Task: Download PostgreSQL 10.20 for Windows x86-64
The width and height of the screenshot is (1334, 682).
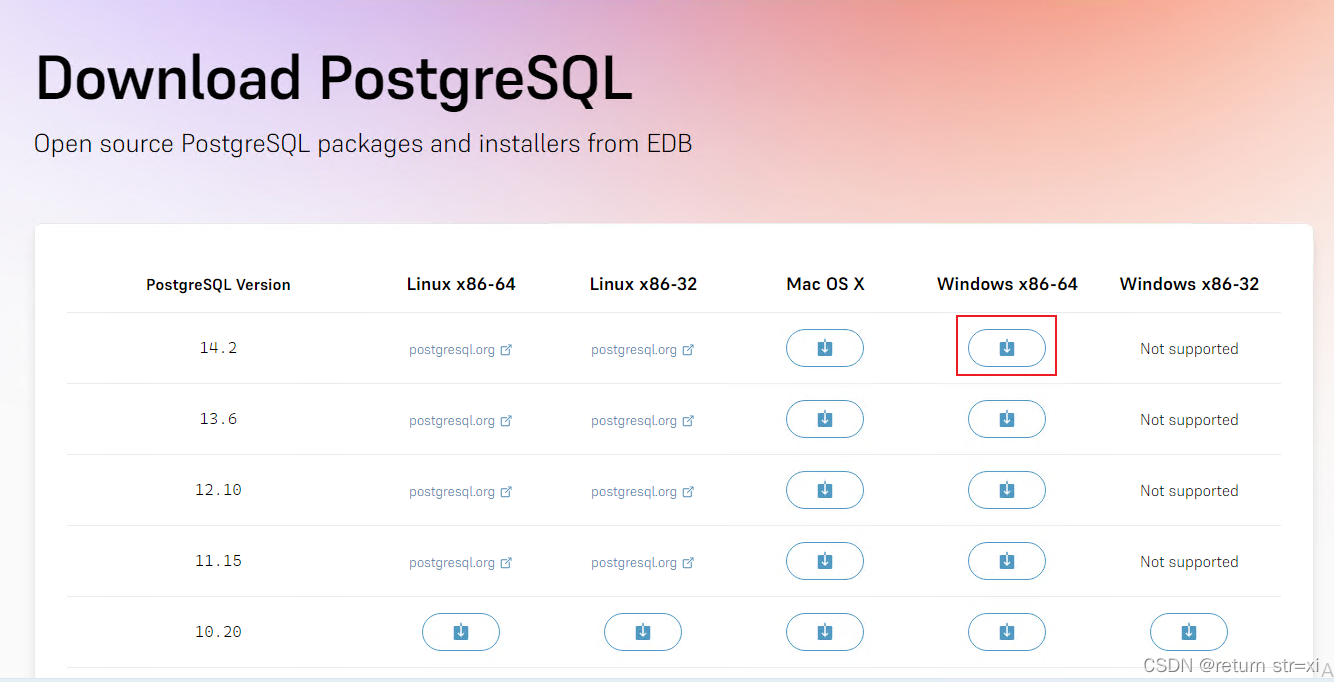Action: tap(1007, 632)
